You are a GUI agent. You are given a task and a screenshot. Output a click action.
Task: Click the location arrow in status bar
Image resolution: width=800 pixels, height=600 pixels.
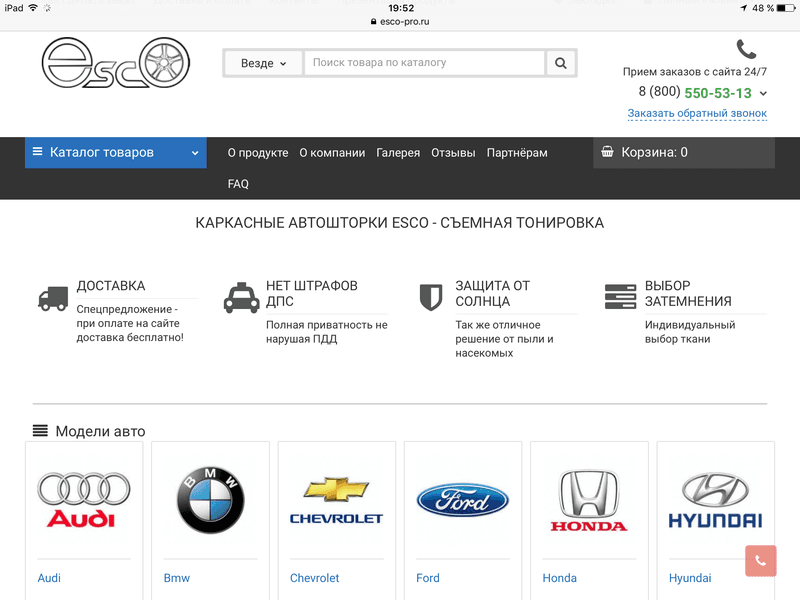point(743,8)
